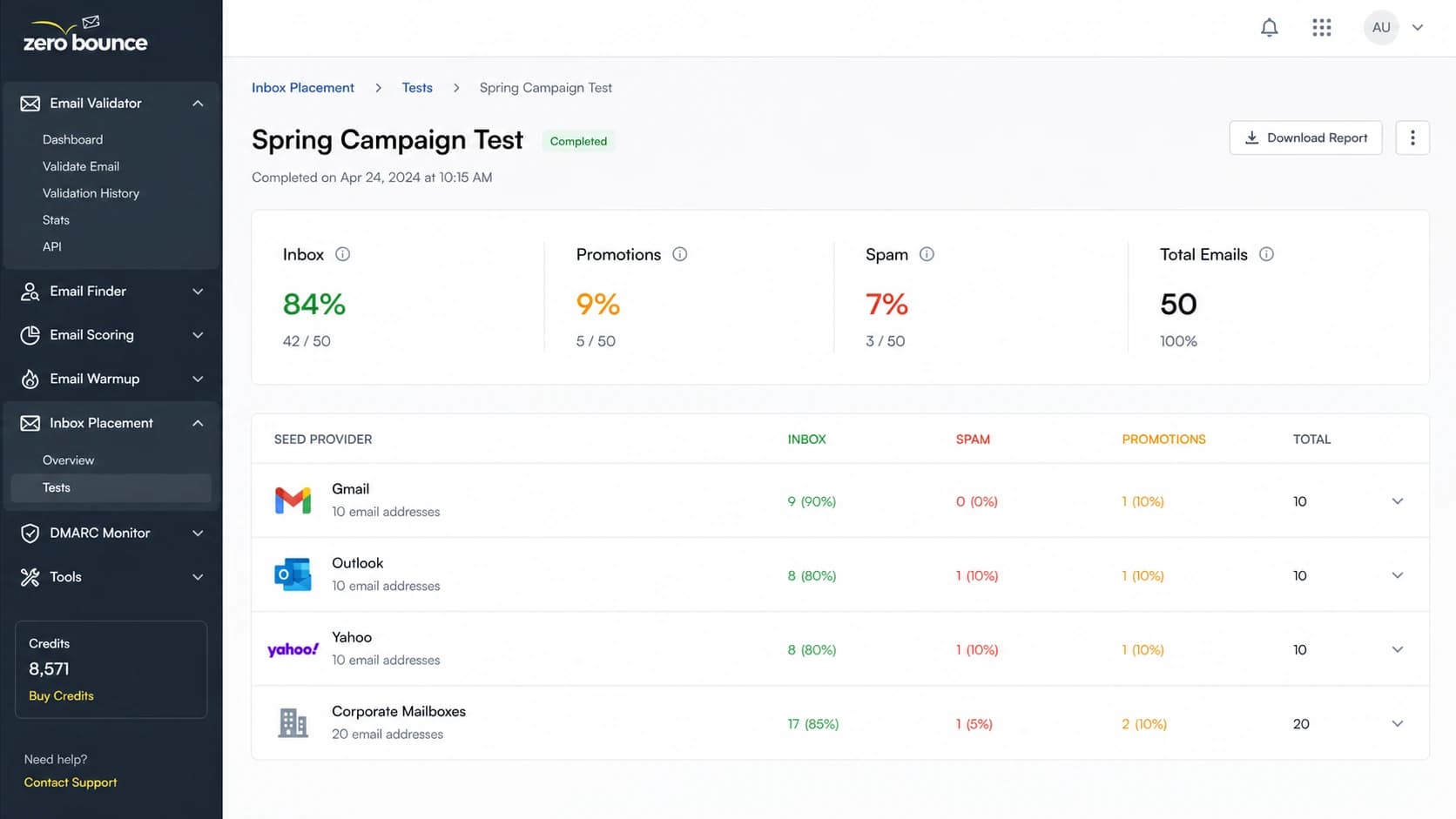
Task: Open Overview under Inbox Placement
Action: 68,460
